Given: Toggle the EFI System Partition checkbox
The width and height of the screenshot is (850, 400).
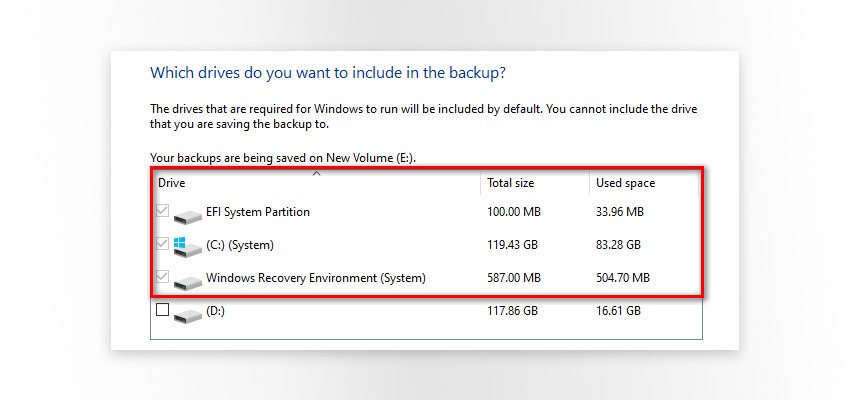Looking at the screenshot, I should point(163,212).
